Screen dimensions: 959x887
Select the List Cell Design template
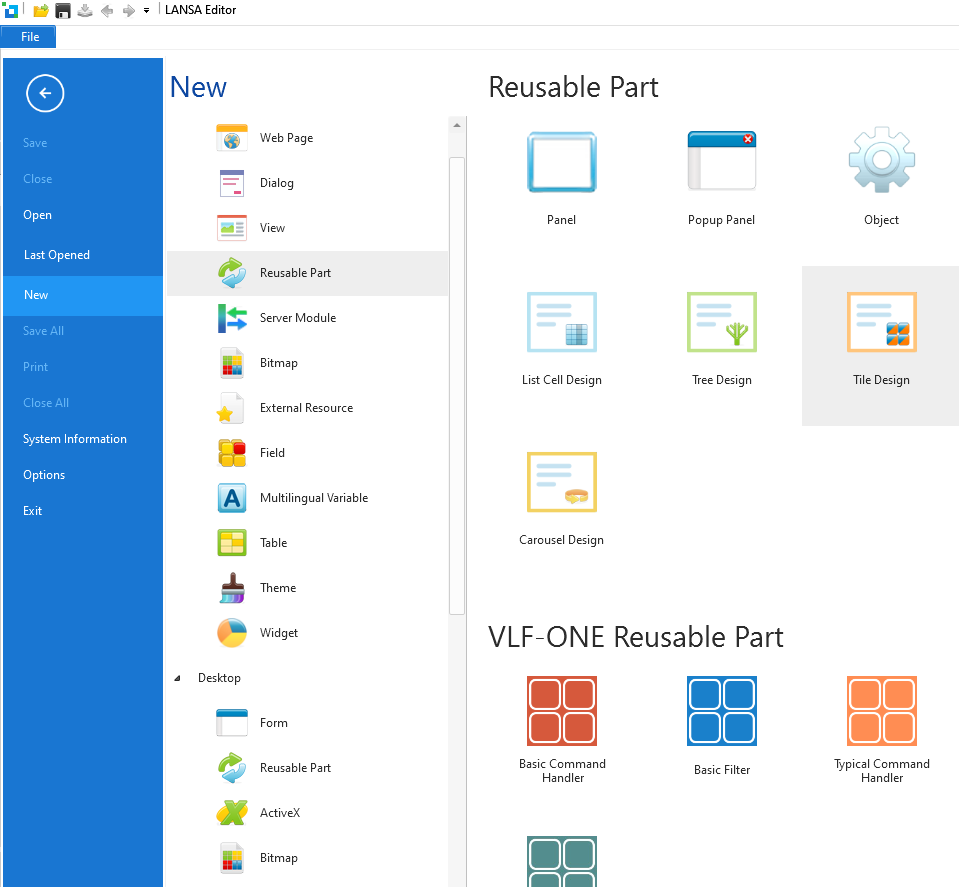click(x=561, y=322)
